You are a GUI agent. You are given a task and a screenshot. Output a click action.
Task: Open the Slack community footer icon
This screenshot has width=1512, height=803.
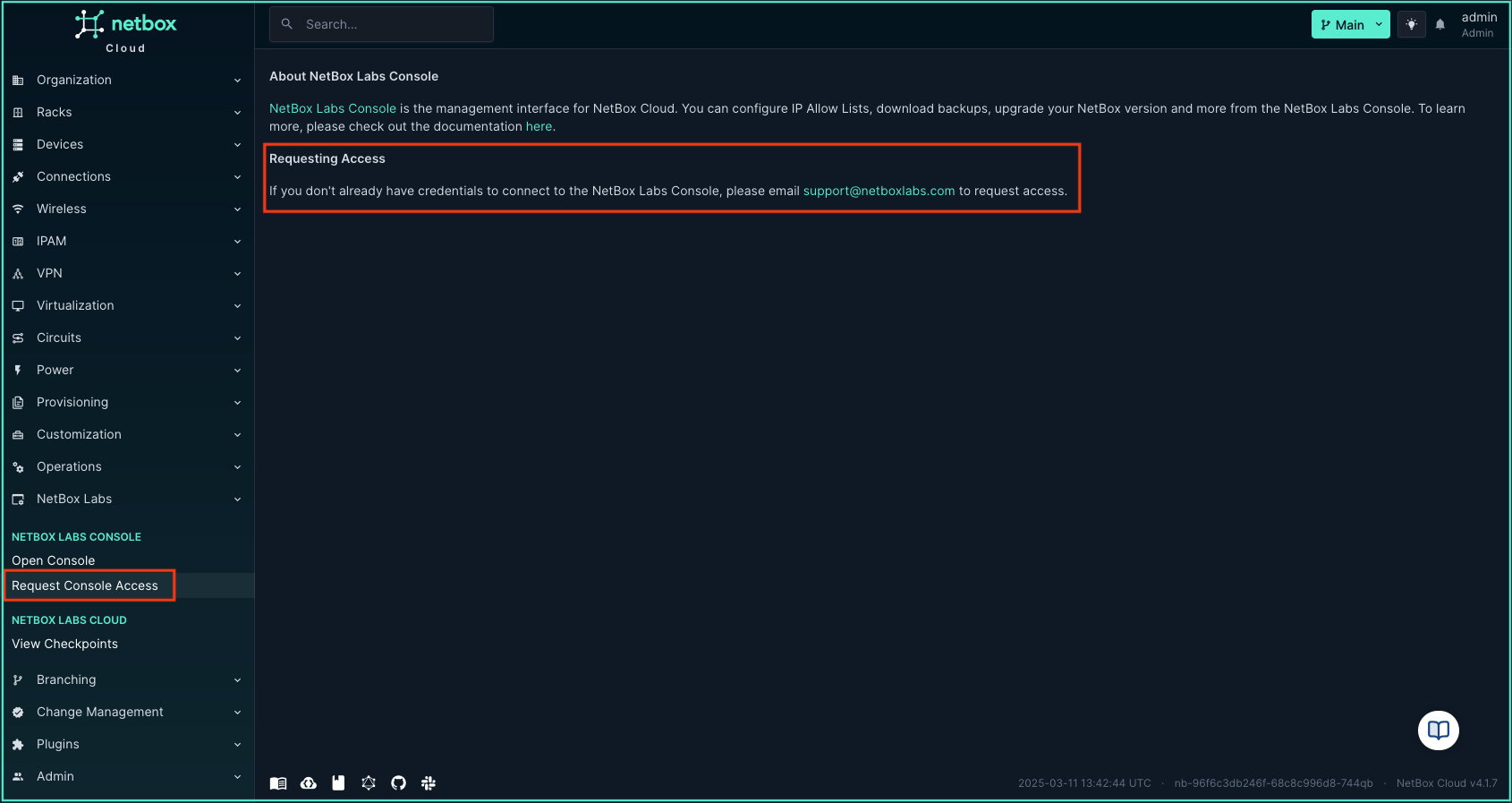429,783
